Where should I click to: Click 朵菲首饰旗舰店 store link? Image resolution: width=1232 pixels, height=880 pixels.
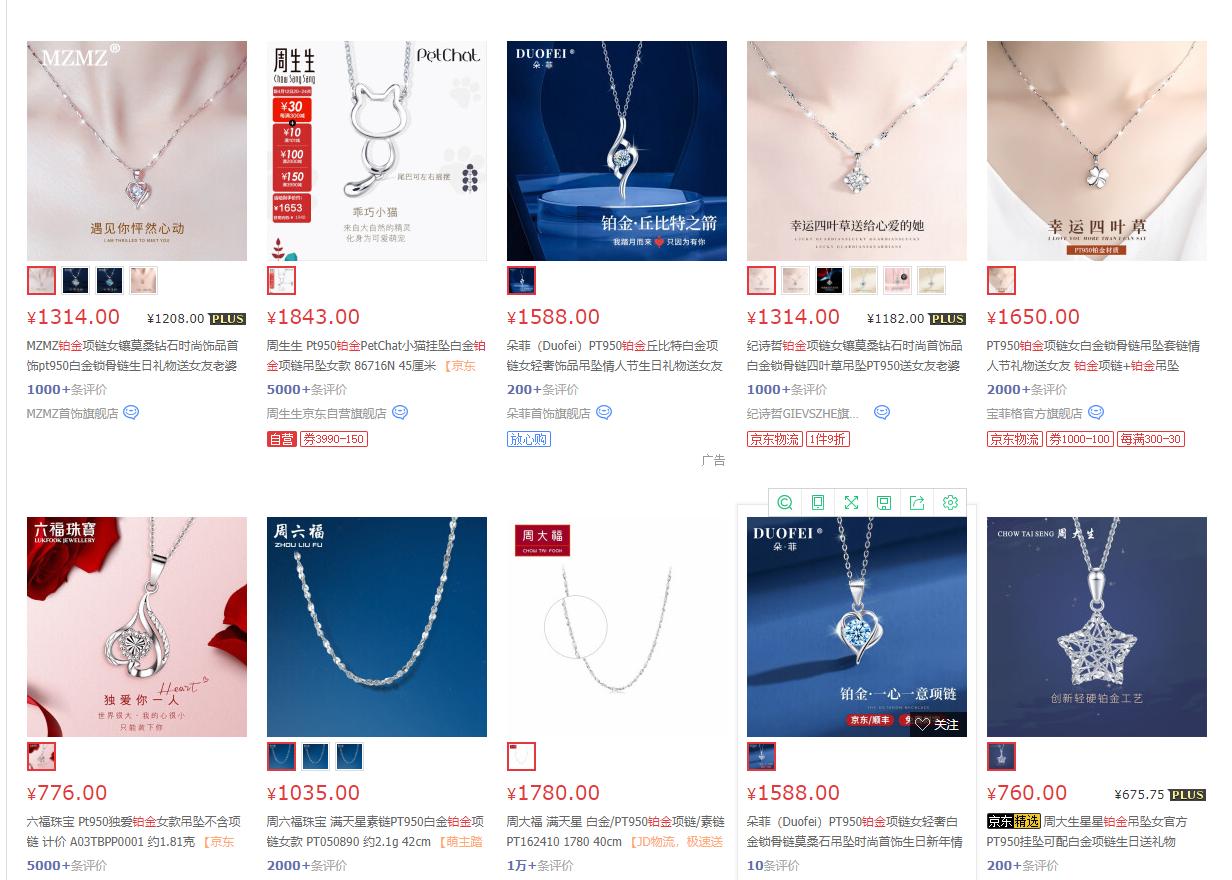pyautogui.click(x=549, y=413)
